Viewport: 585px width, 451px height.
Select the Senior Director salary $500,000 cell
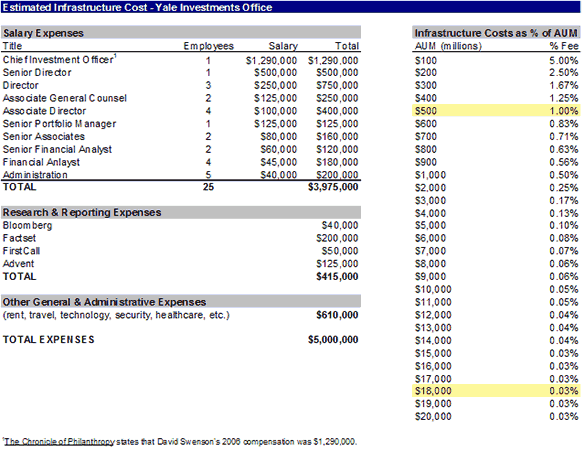pos(275,72)
